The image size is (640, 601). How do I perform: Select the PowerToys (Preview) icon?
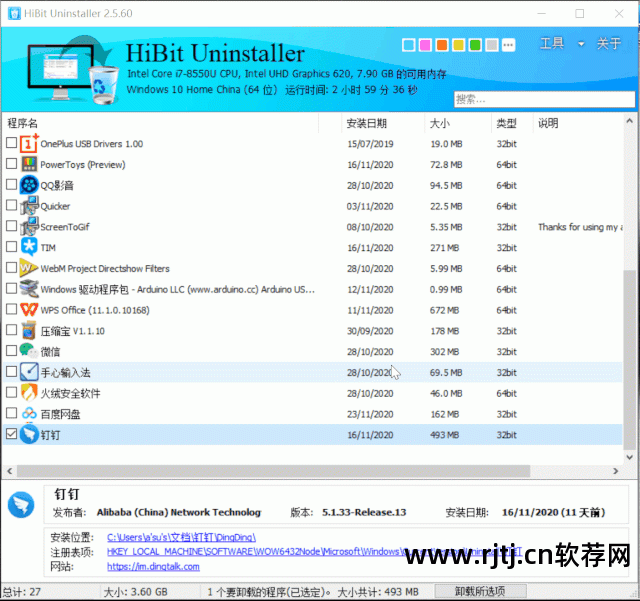point(29,164)
